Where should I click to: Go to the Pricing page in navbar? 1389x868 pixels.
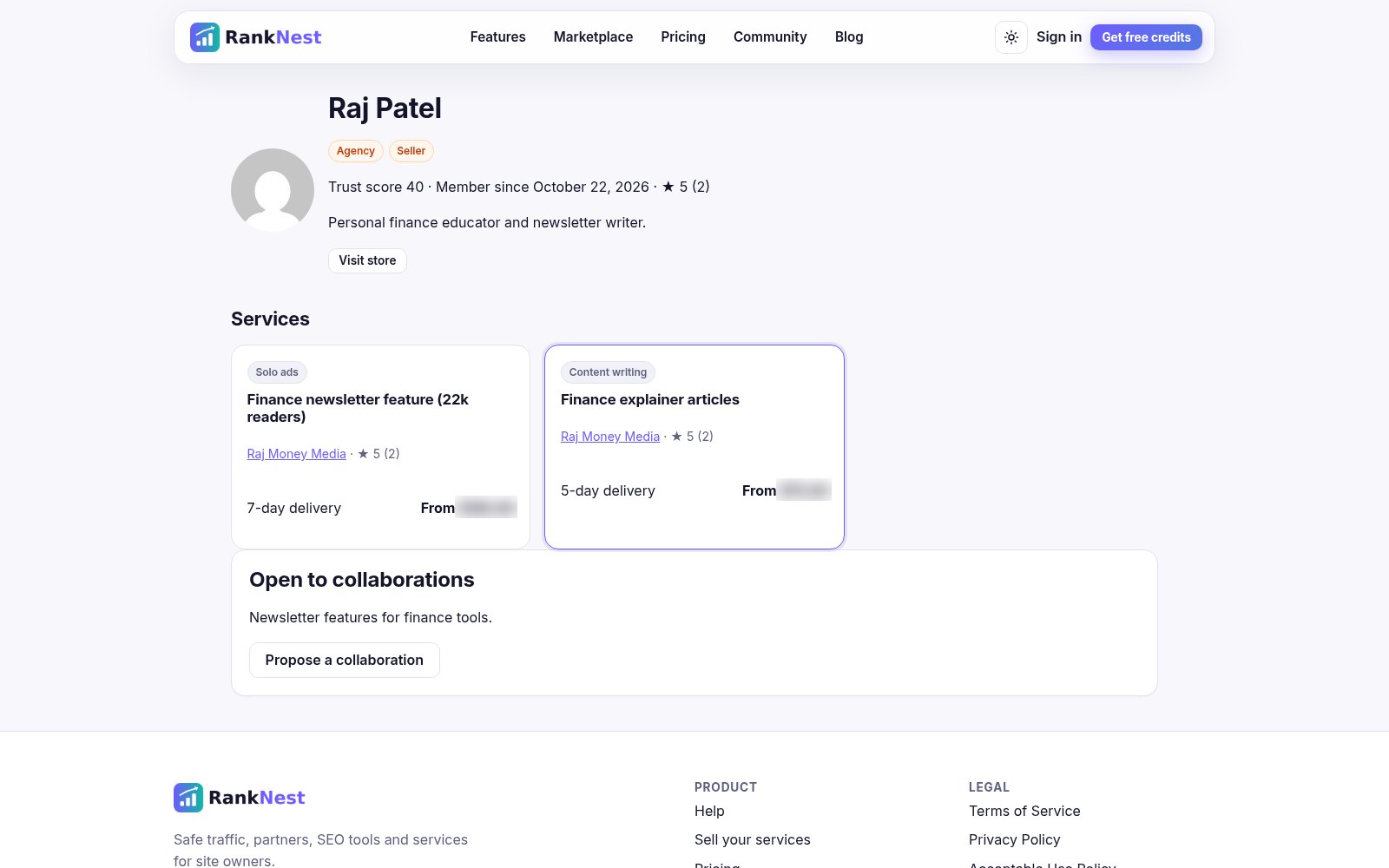[683, 37]
